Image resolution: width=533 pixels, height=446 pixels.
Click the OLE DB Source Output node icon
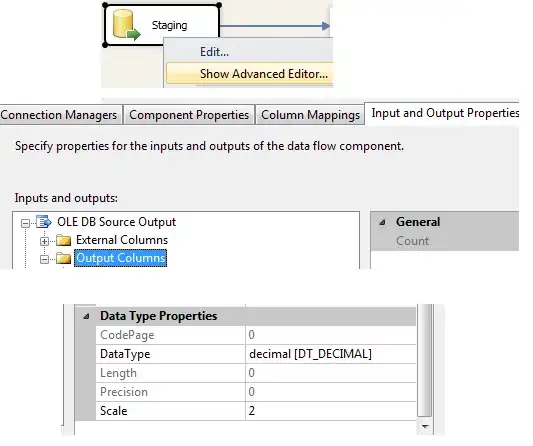(x=44, y=222)
